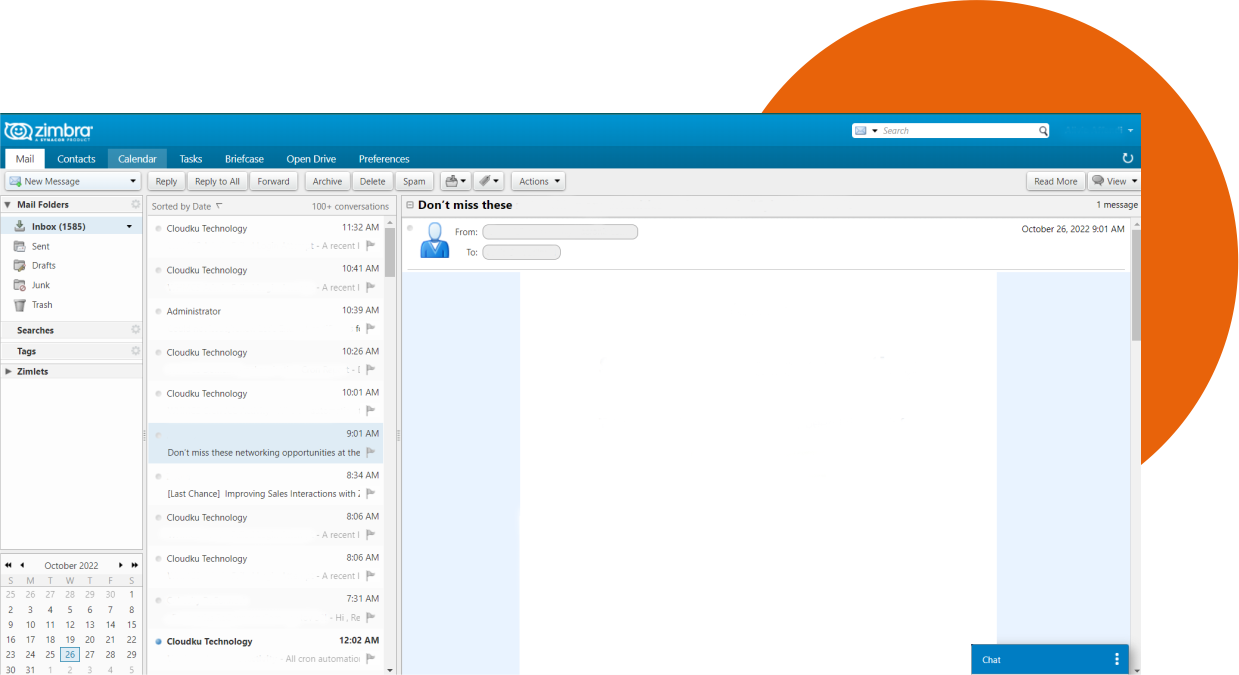Screen dimensions: 1239x675
Task: Go to next year in mini calendar
Action: 135,565
